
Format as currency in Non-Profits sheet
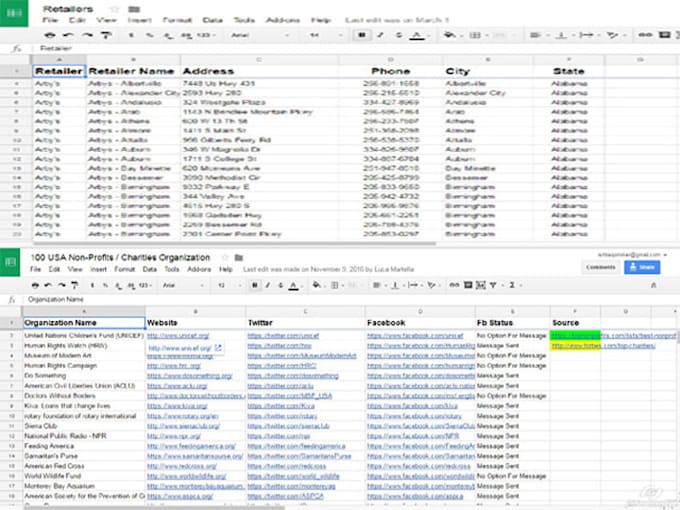(x=92, y=285)
